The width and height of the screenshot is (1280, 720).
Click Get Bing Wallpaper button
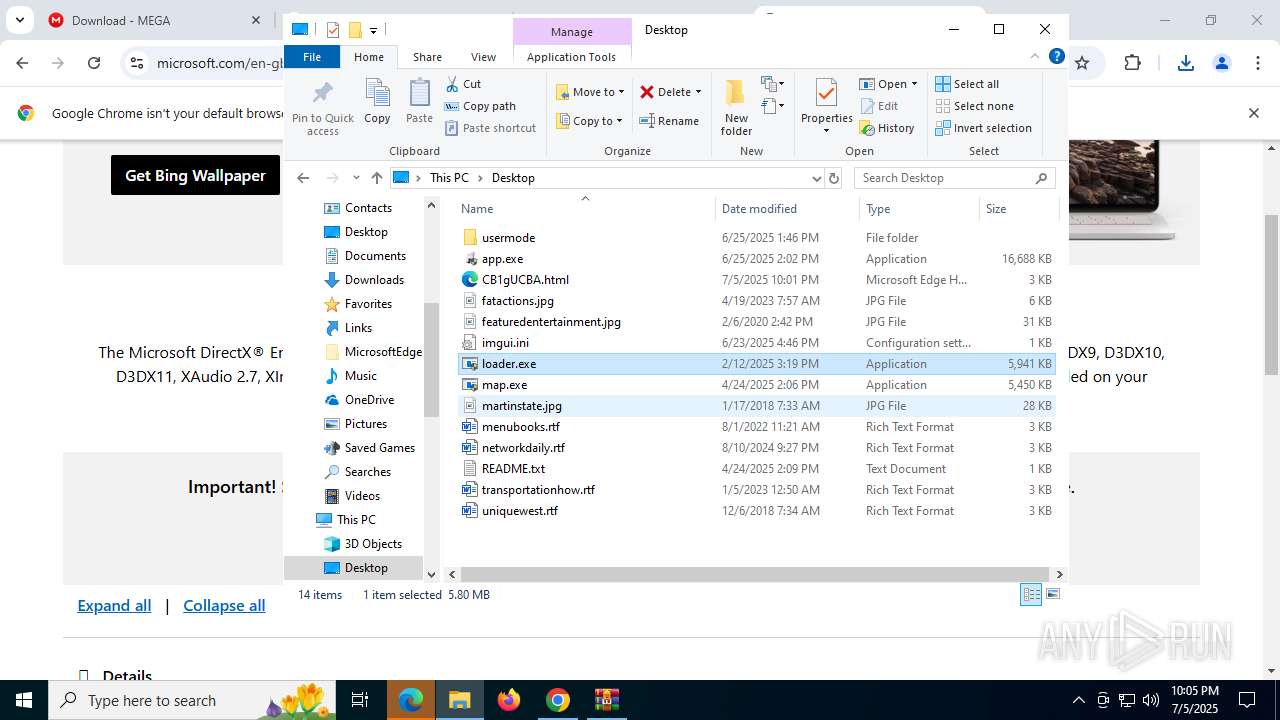pyautogui.click(x=195, y=175)
